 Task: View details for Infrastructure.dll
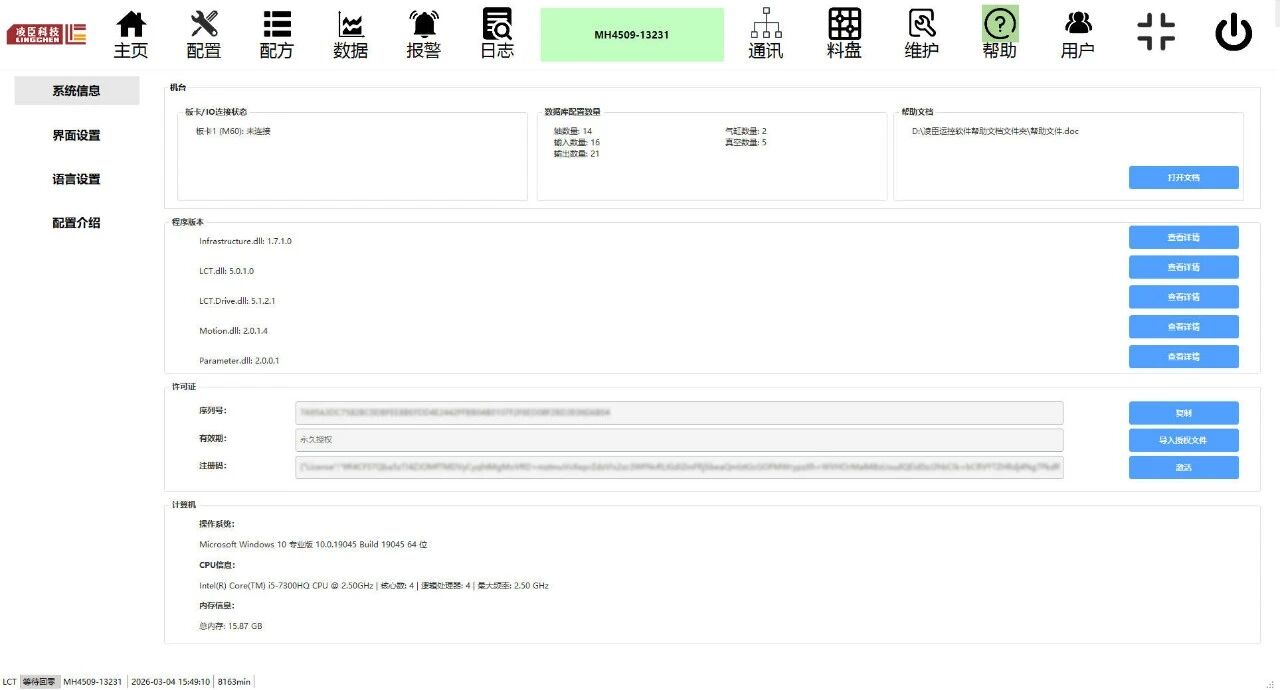point(1184,237)
